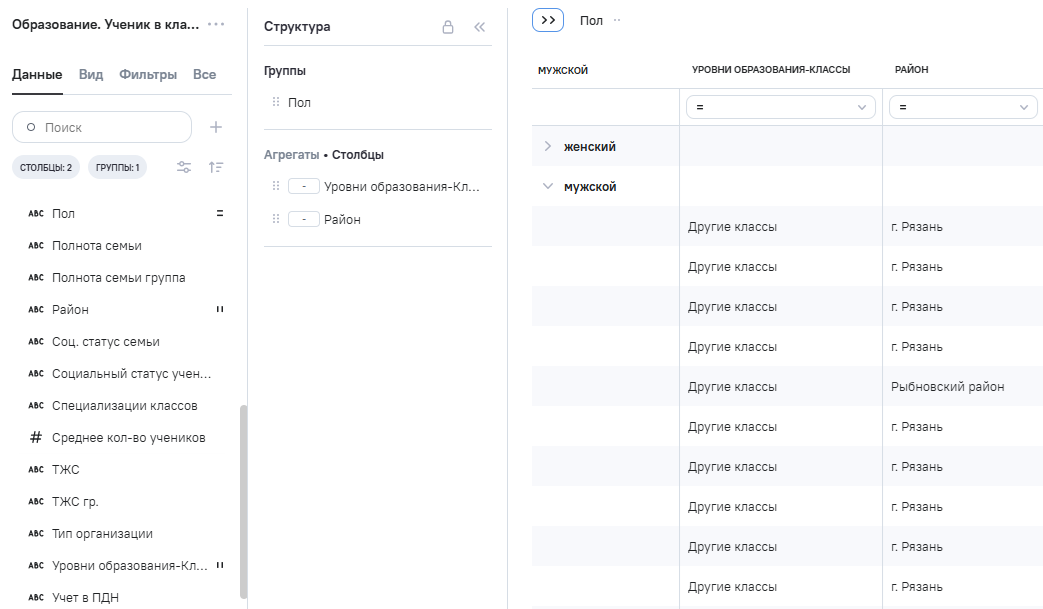The height and width of the screenshot is (609, 1043).
Task: Expand the женский group row
Action: (547, 146)
